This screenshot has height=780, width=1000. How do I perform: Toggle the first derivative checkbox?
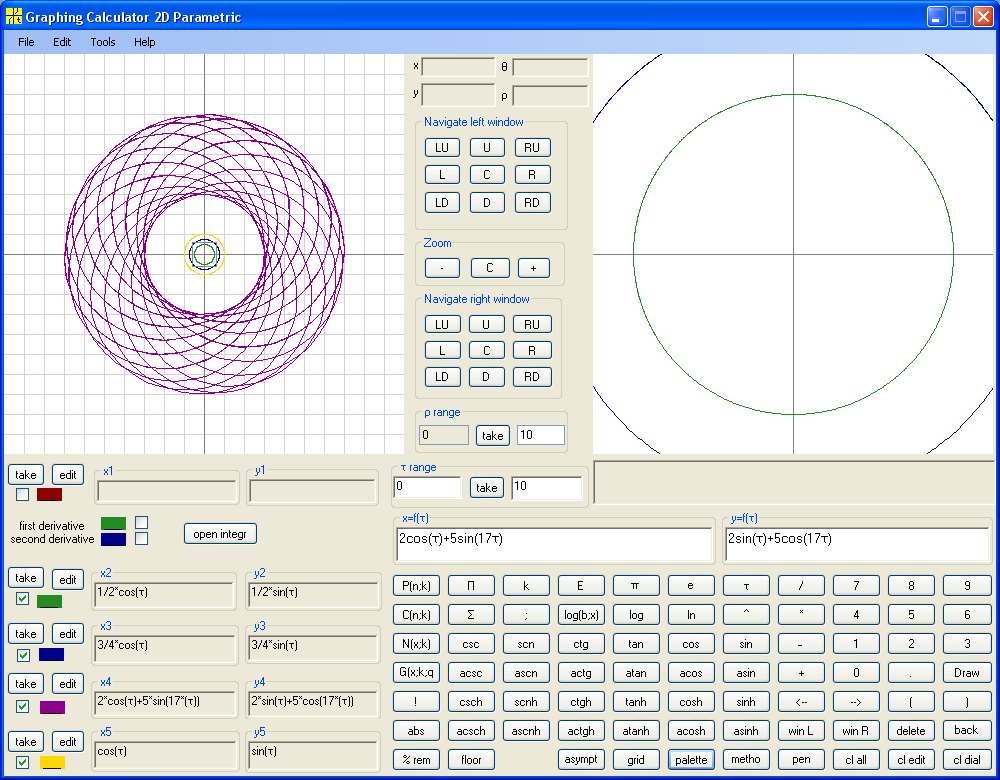(142, 523)
